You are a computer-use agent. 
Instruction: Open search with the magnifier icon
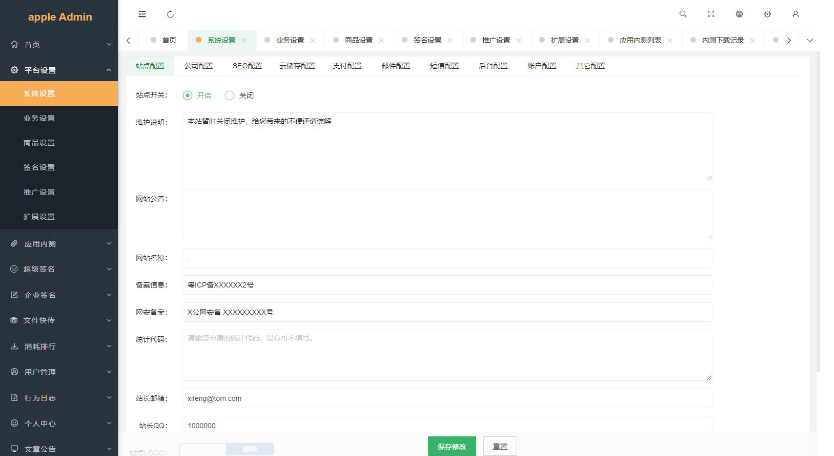[683, 15]
